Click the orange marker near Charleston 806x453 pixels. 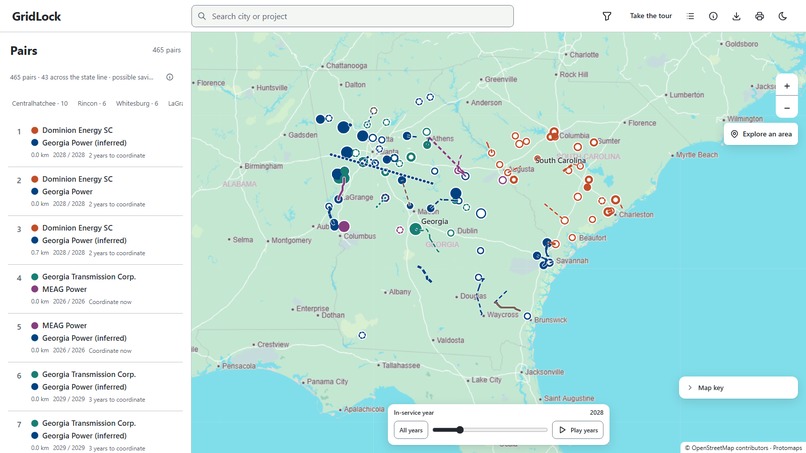click(609, 211)
